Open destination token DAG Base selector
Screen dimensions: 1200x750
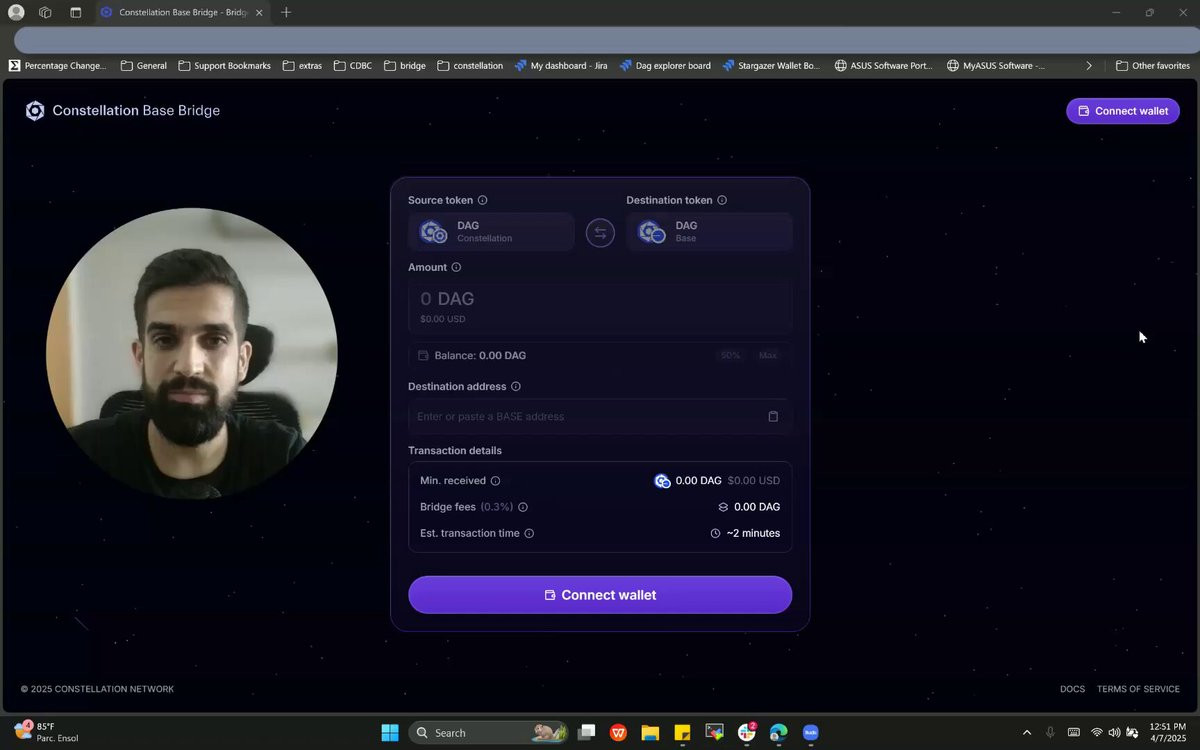pos(709,232)
